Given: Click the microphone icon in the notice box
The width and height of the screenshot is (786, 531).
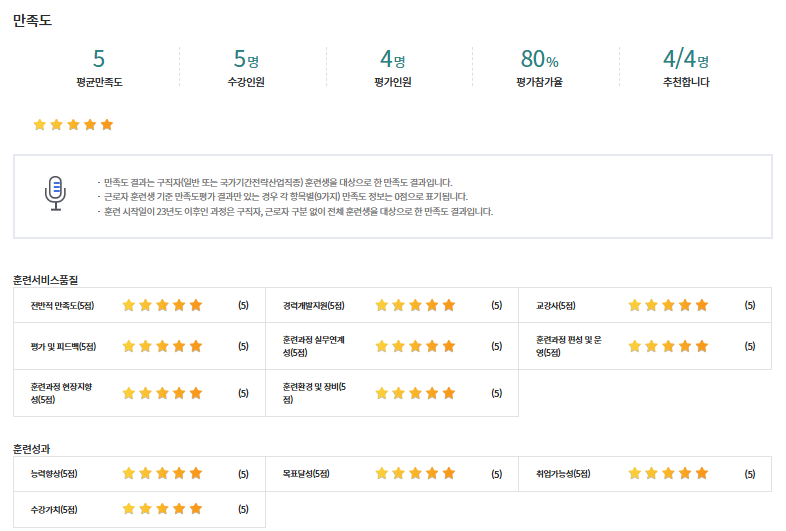Looking at the screenshot, I should click(56, 192).
